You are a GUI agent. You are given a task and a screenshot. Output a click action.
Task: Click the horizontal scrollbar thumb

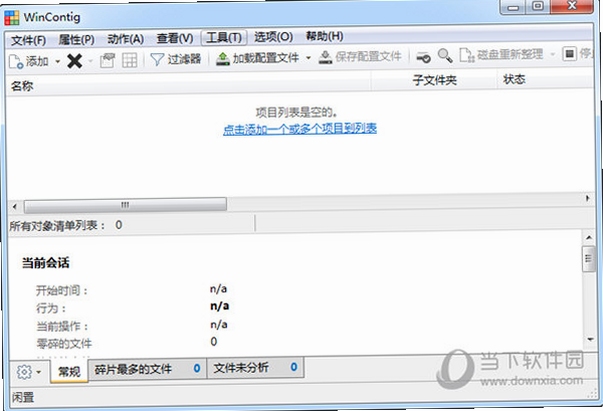click(125, 205)
